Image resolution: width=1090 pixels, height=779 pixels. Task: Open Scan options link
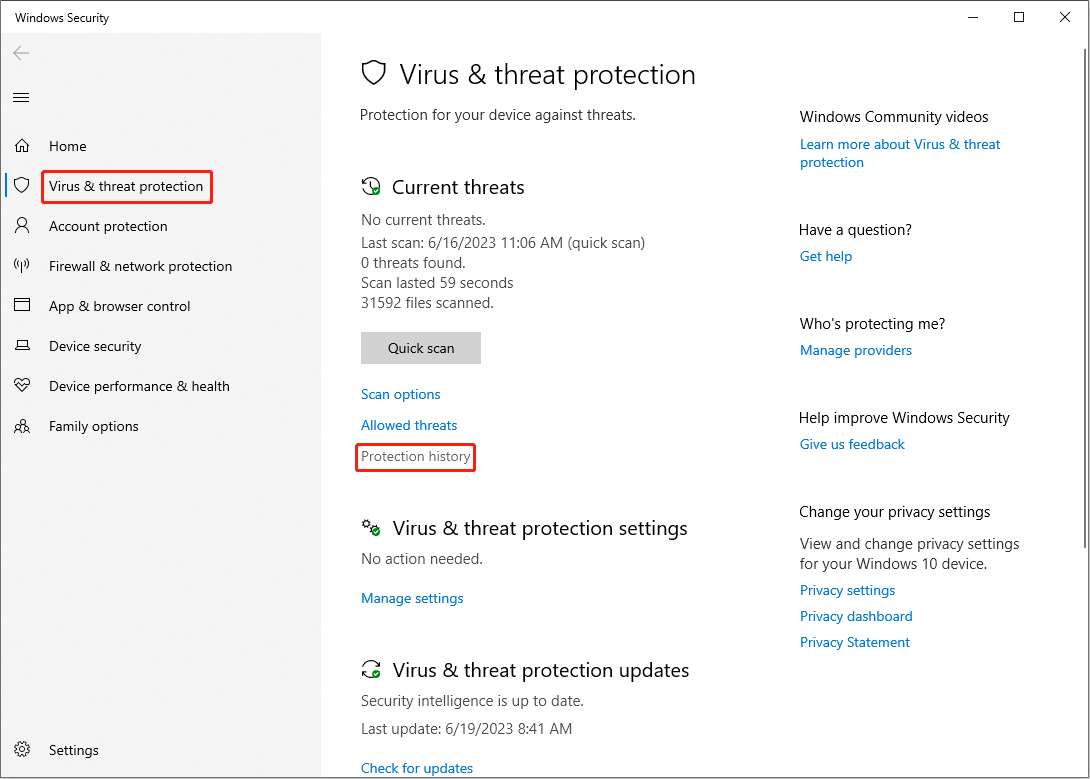point(400,395)
